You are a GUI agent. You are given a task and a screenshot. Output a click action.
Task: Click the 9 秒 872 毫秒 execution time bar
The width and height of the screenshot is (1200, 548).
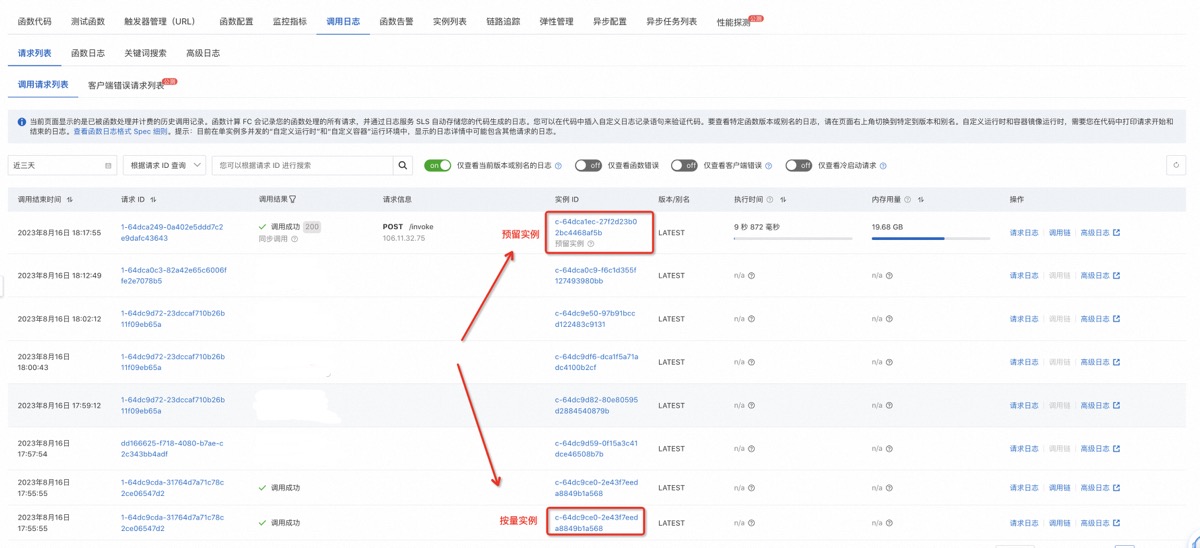click(x=793, y=239)
